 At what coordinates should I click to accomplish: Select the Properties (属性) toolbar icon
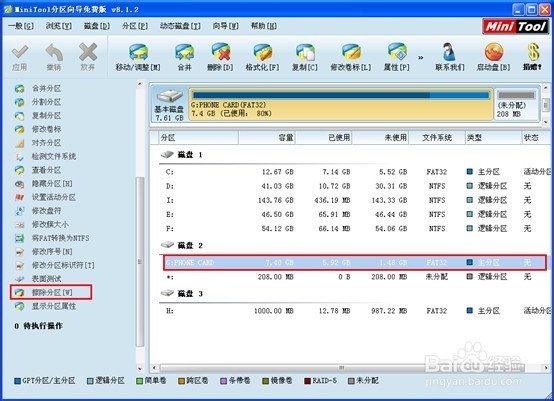(397, 53)
